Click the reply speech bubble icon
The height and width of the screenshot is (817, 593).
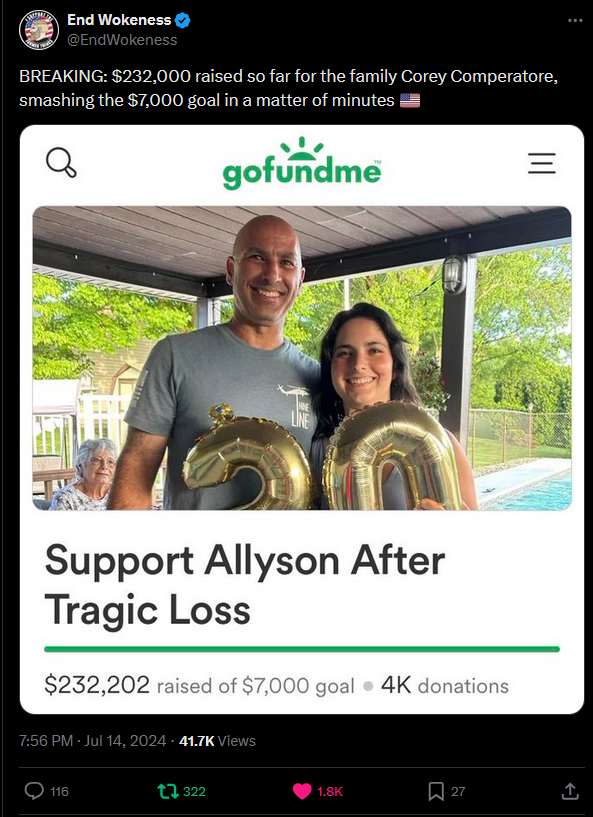(x=34, y=791)
